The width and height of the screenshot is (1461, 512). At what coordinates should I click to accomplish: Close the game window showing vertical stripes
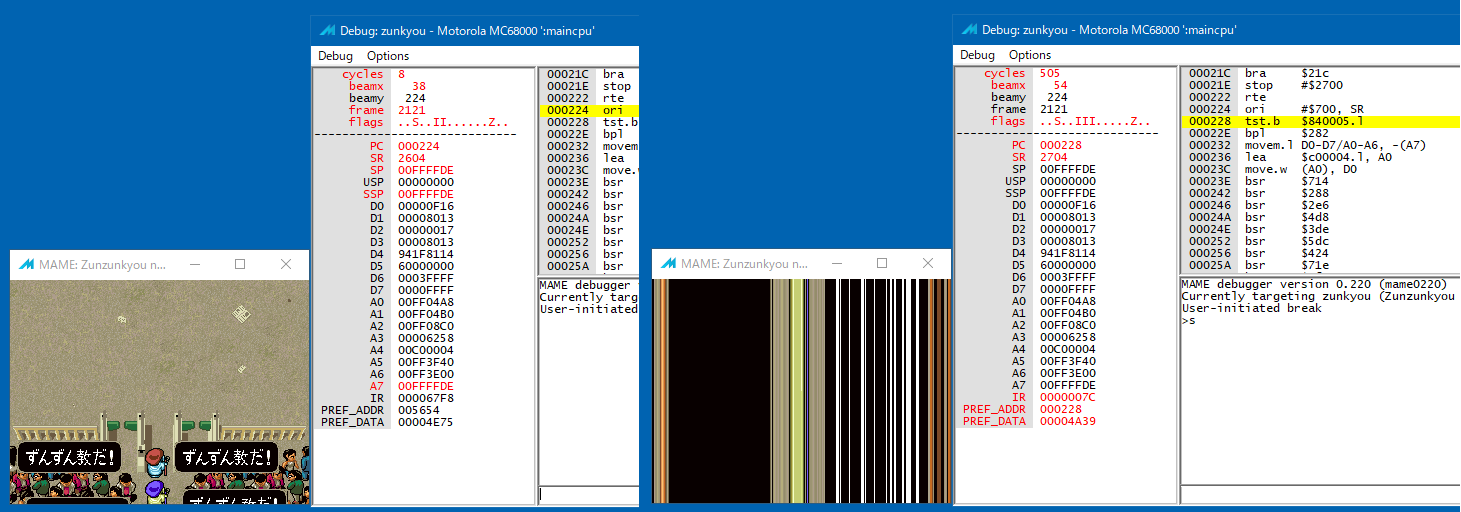tap(927, 264)
